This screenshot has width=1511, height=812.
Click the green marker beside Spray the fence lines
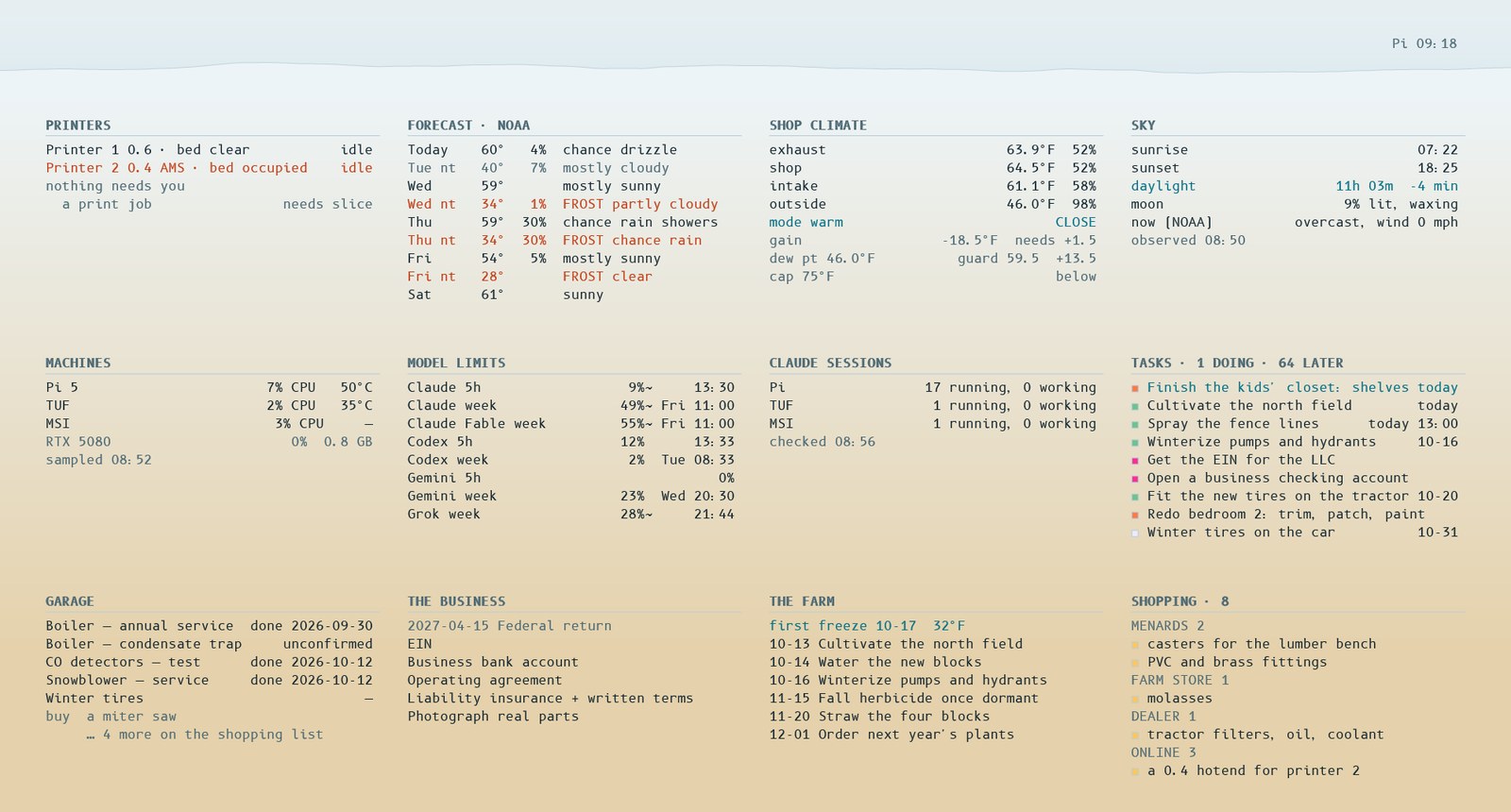(x=1135, y=424)
